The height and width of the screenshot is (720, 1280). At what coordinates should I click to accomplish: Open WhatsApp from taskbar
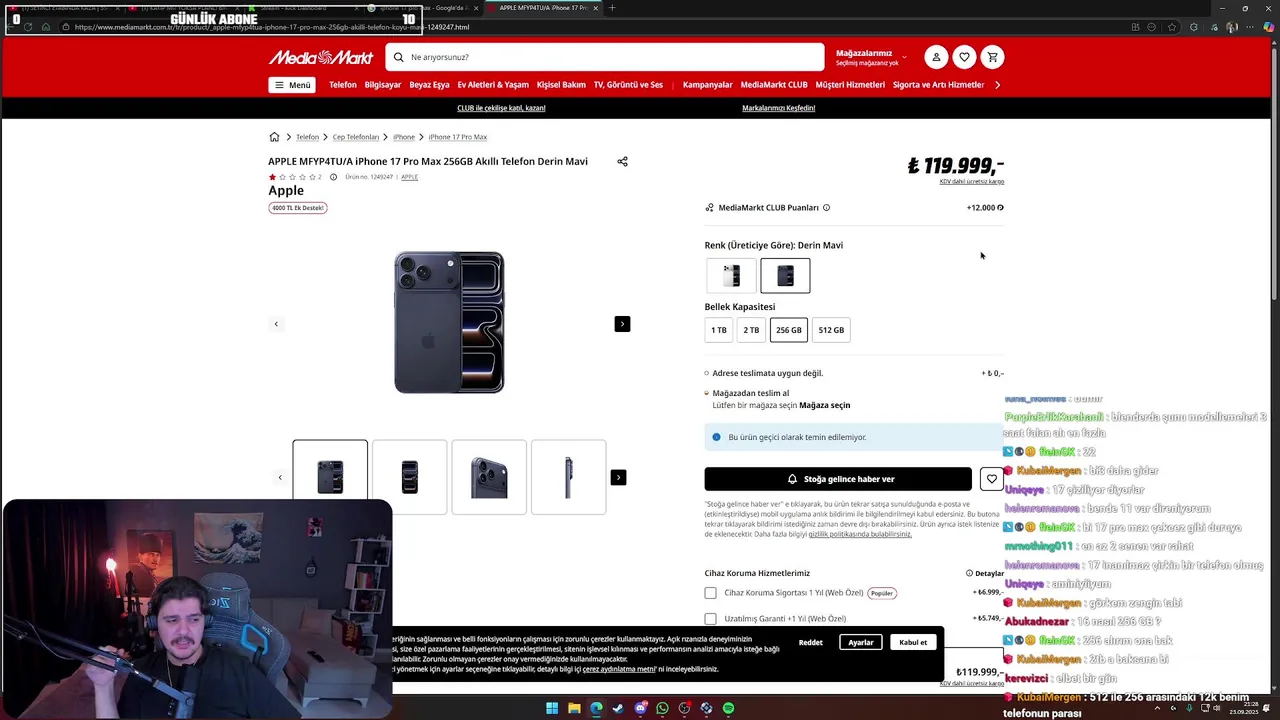(662, 709)
